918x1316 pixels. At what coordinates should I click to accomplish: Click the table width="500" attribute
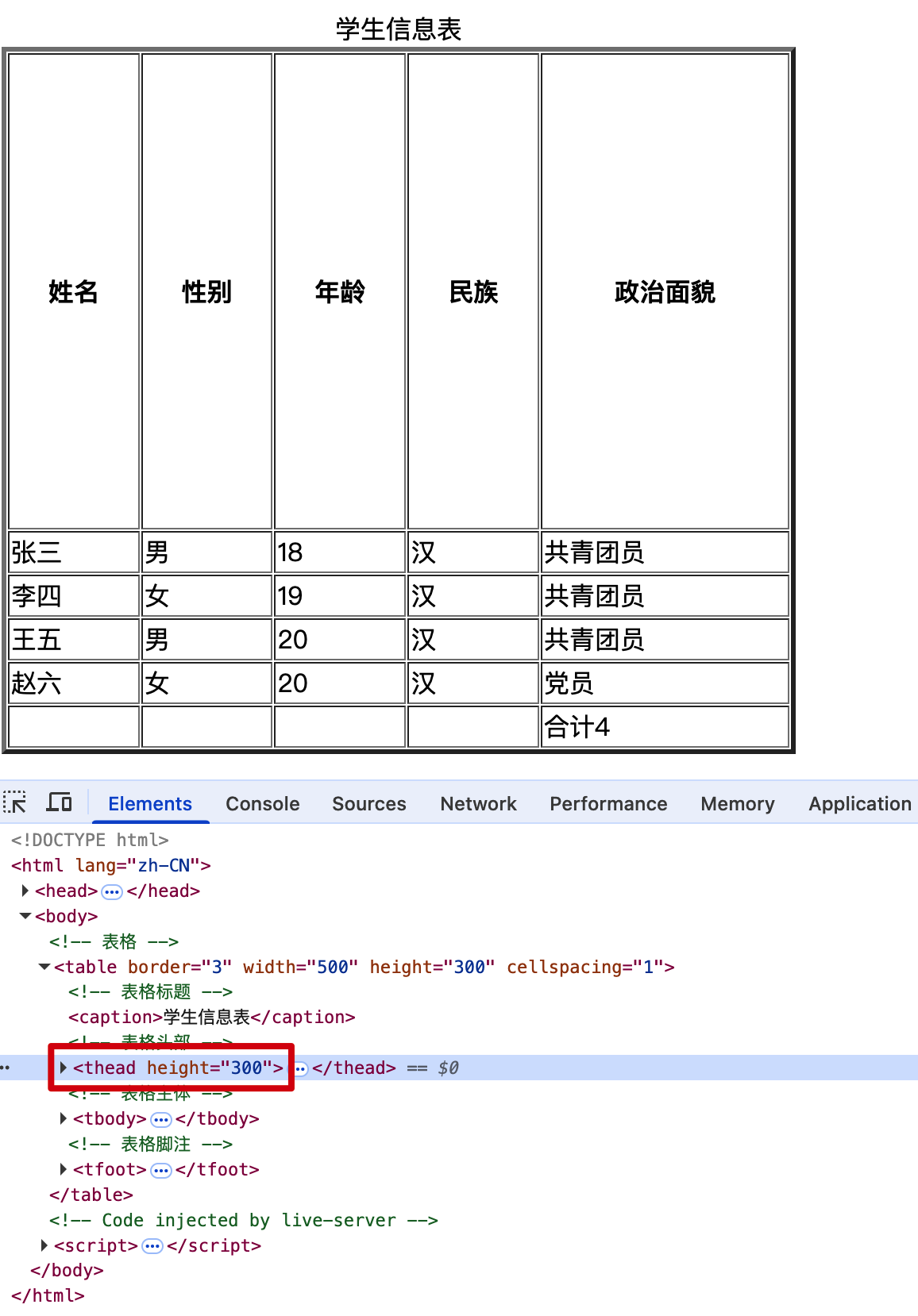tap(301, 967)
